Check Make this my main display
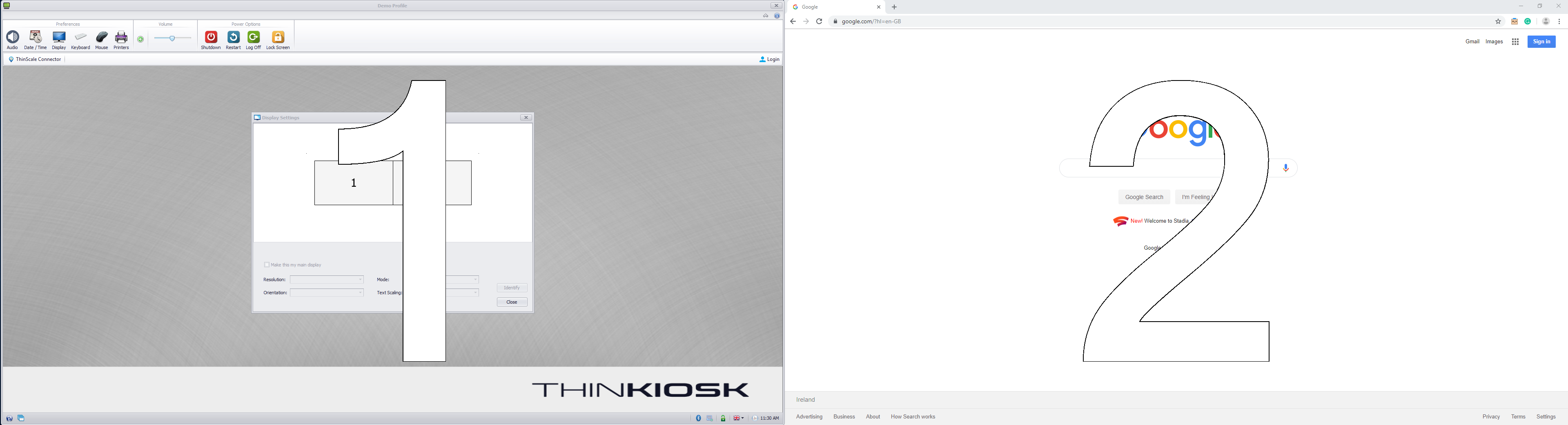1568x425 pixels. coord(267,265)
